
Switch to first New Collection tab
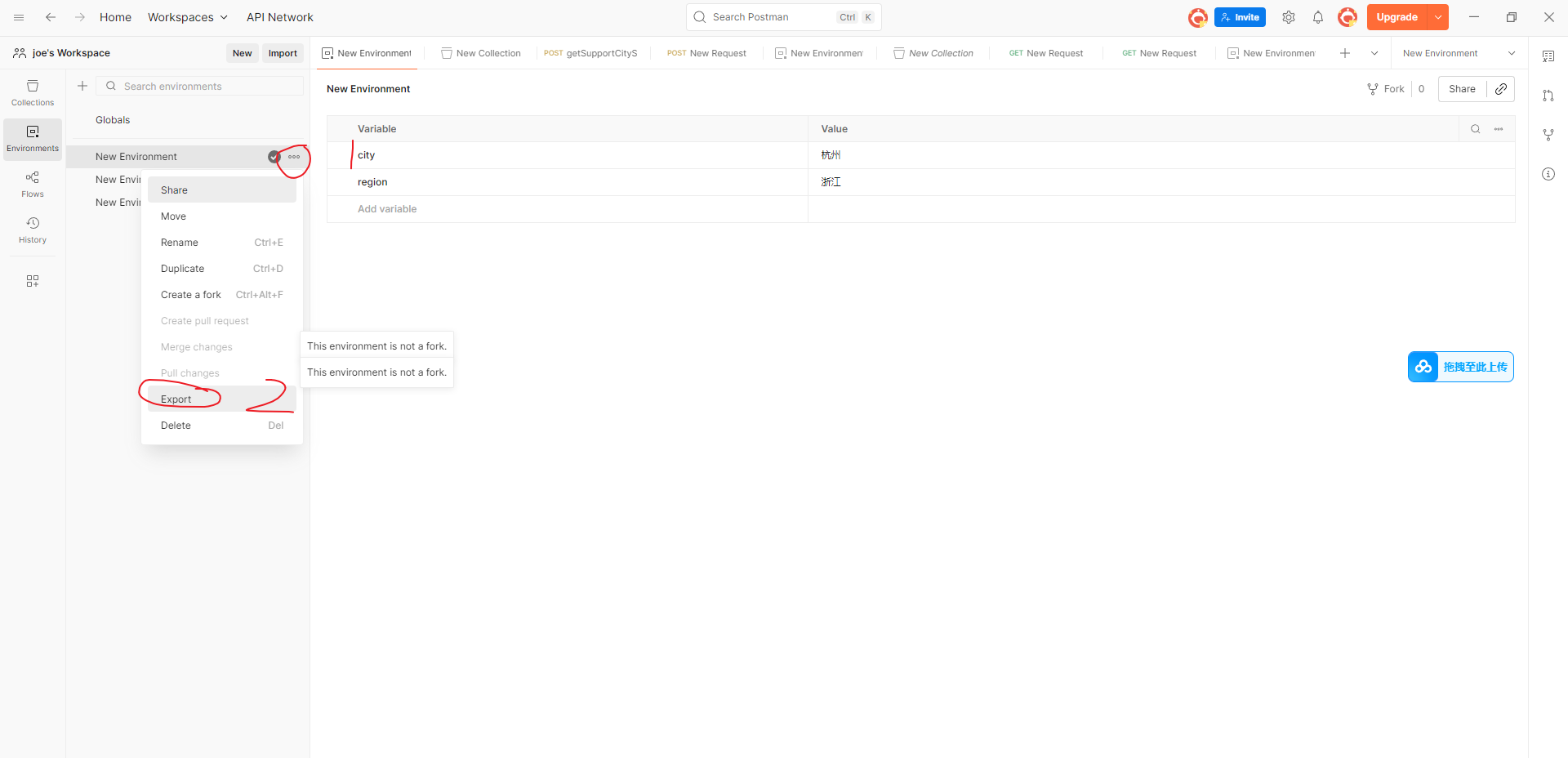click(481, 53)
